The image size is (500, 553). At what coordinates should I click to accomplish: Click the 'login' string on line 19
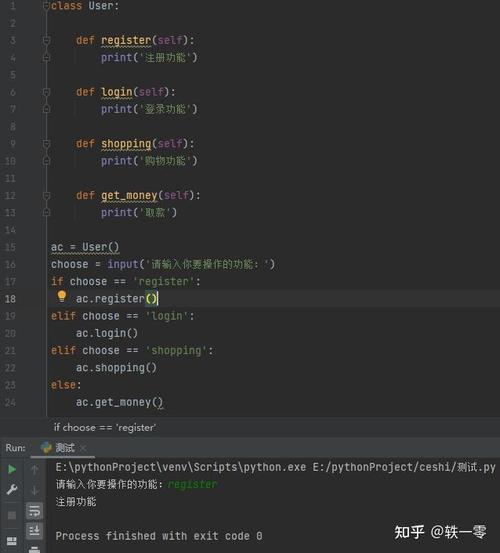[167, 316]
